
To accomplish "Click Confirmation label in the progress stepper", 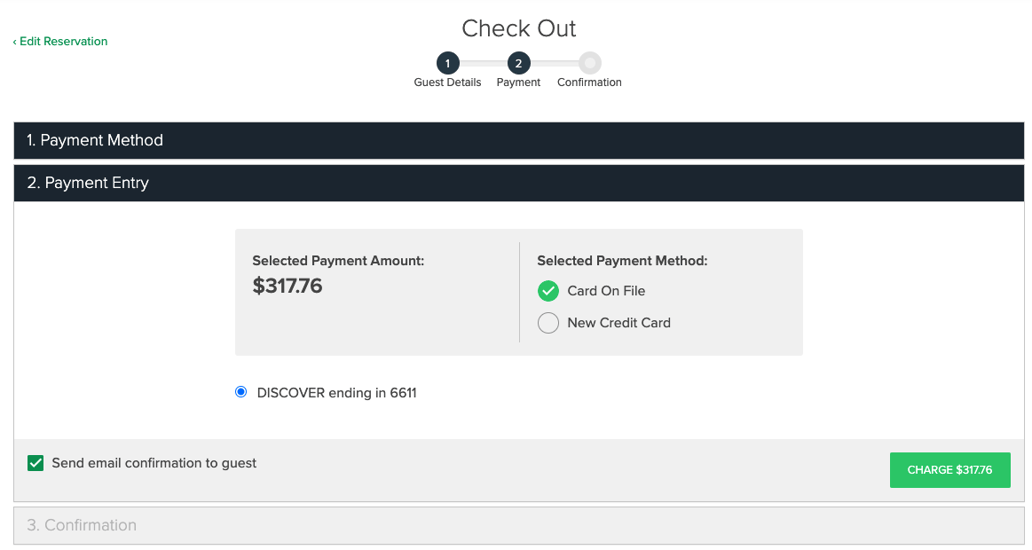I will pyautogui.click(x=589, y=83).
